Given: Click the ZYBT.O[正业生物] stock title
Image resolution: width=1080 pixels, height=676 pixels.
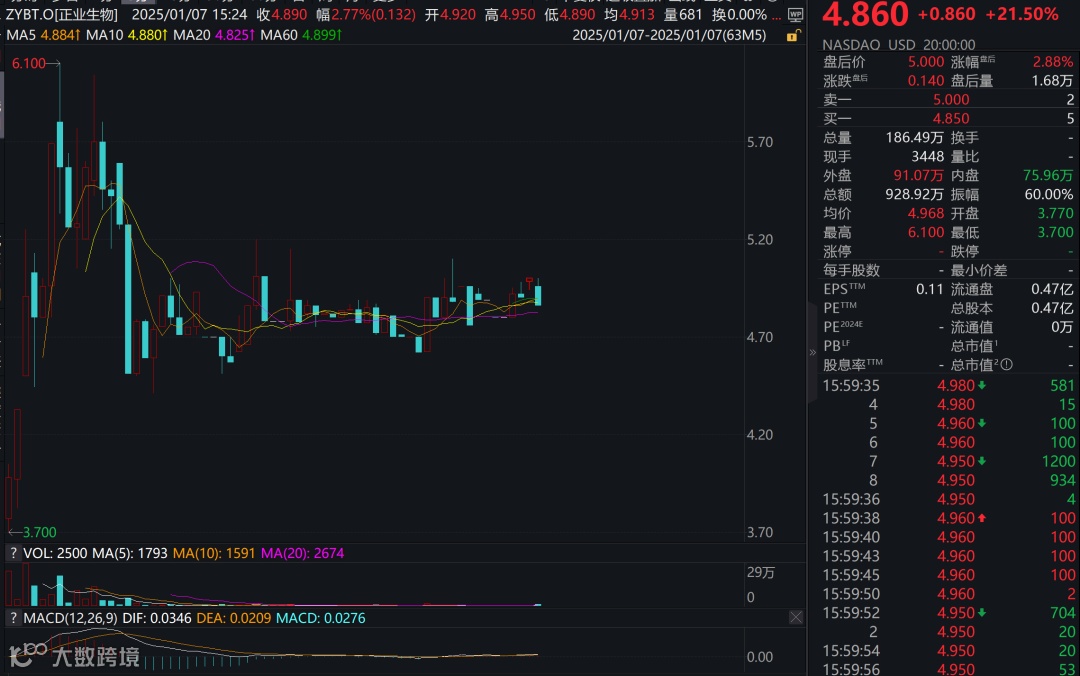Looking at the screenshot, I should click(x=62, y=14).
